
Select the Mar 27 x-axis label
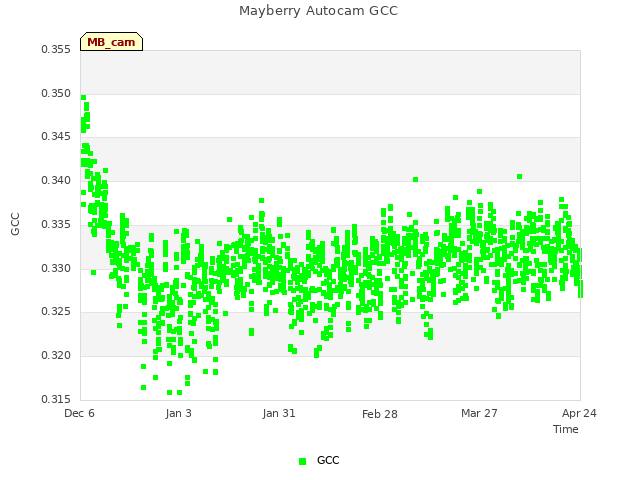[479, 413]
